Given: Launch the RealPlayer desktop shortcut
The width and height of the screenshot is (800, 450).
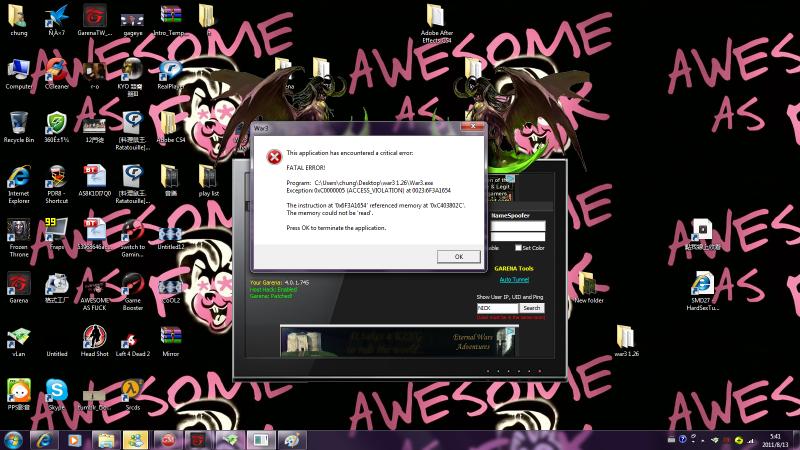Looking at the screenshot, I should click(170, 74).
